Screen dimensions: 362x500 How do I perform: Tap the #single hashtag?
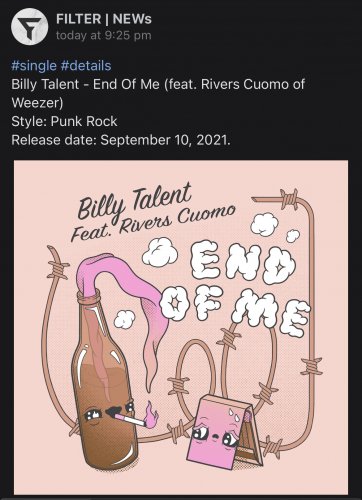tap(34, 65)
